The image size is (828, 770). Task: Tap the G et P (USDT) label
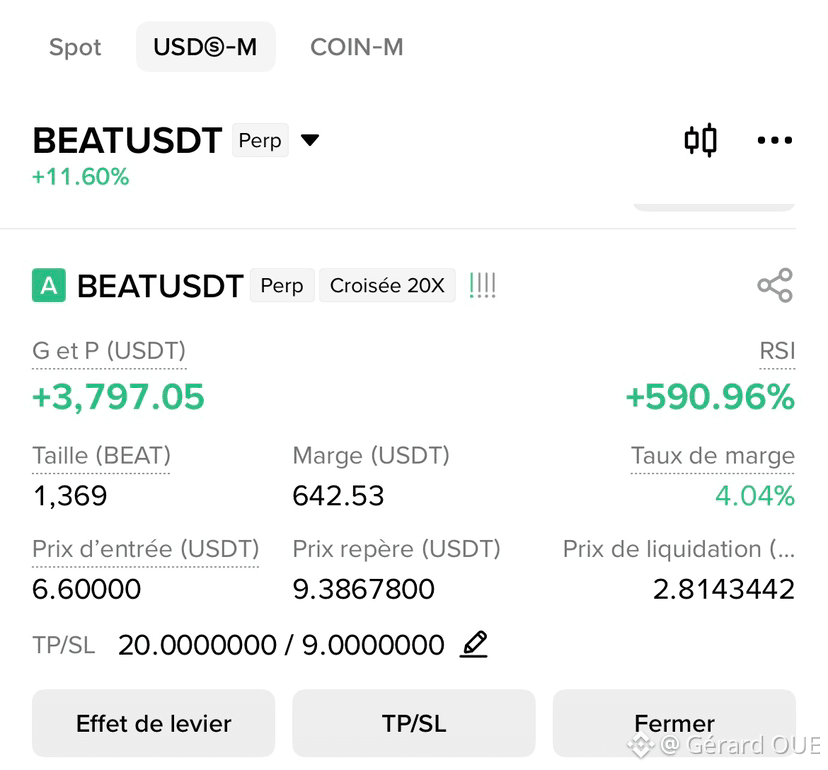pos(109,351)
